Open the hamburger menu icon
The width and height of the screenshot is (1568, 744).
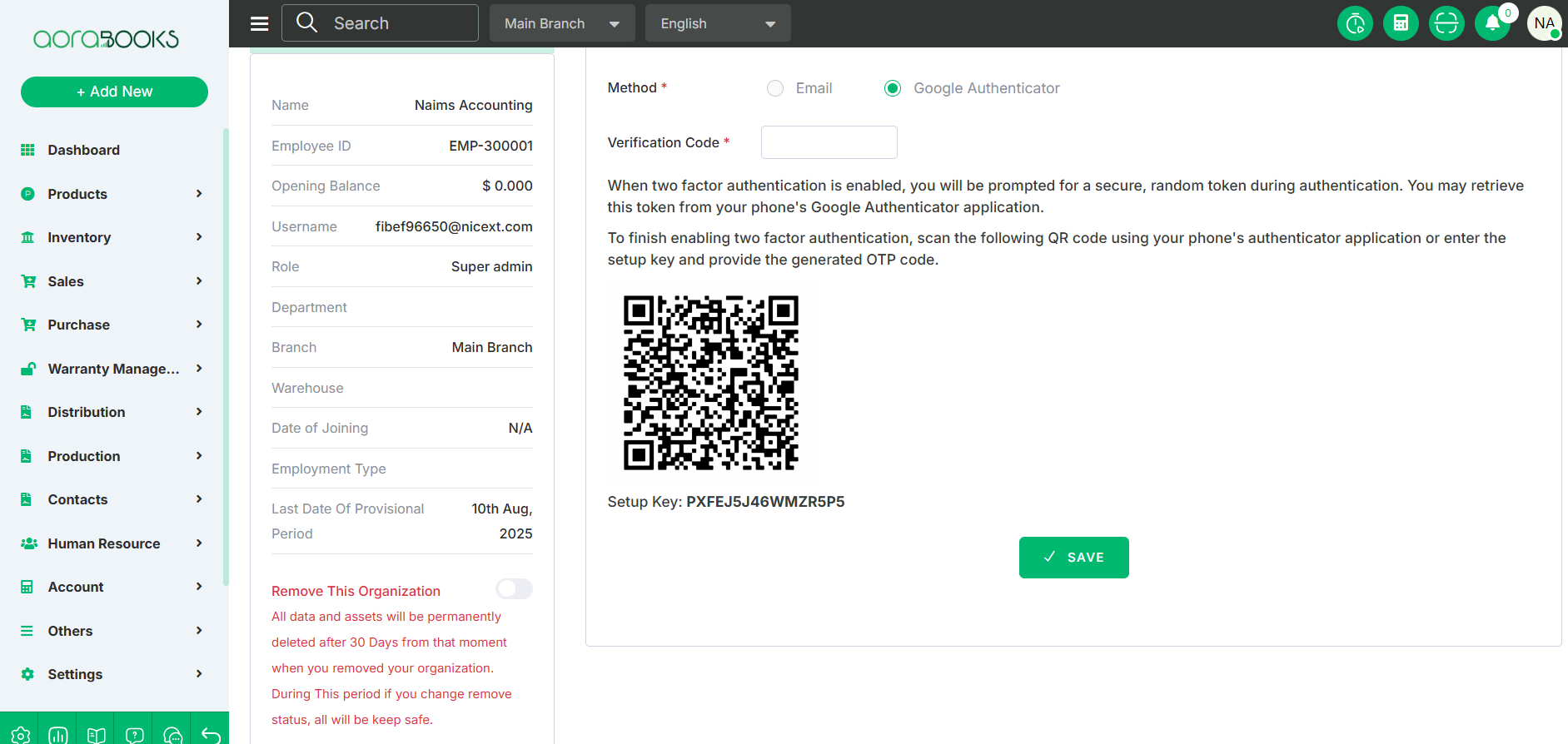click(x=260, y=23)
